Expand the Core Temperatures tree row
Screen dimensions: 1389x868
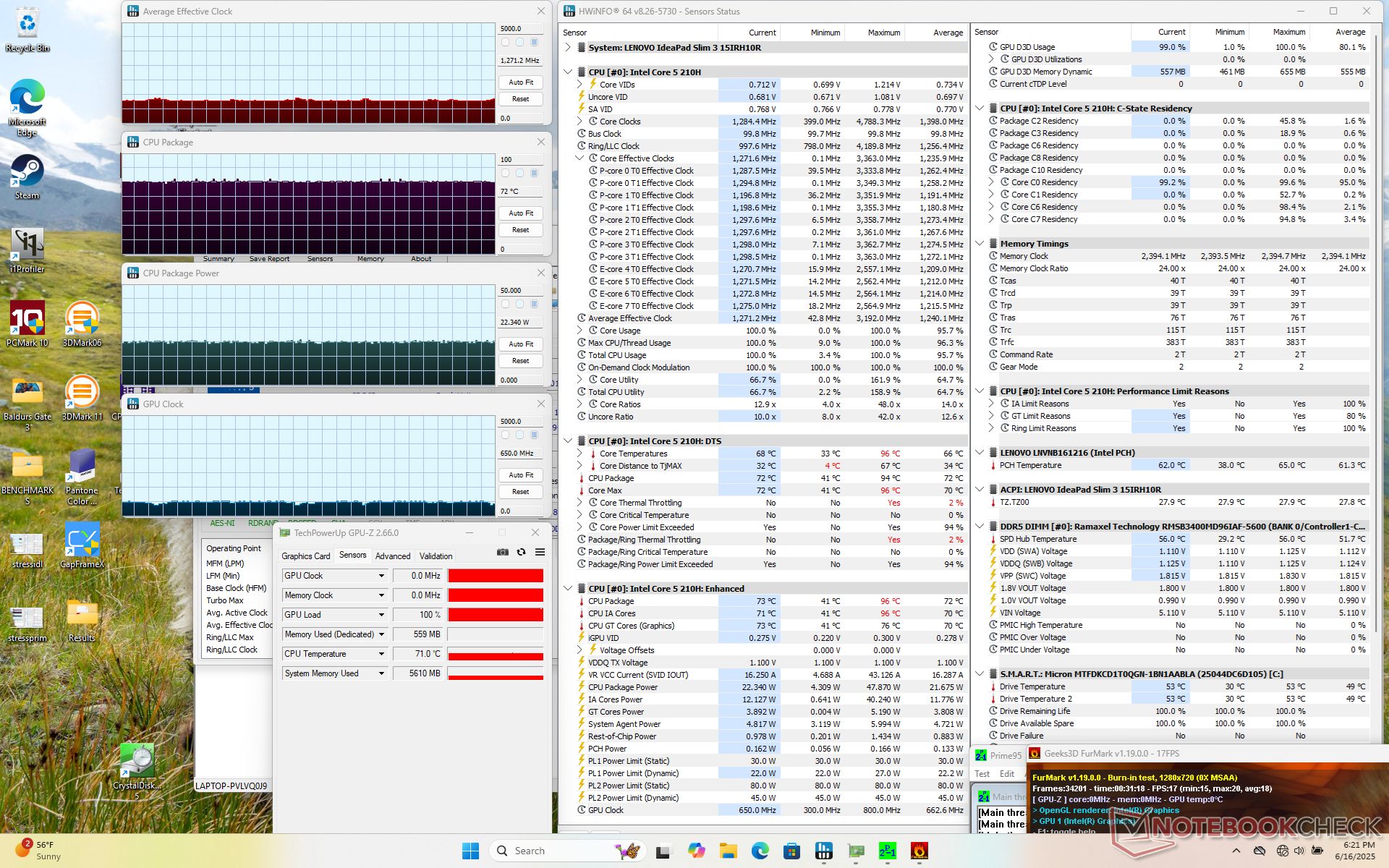point(579,454)
